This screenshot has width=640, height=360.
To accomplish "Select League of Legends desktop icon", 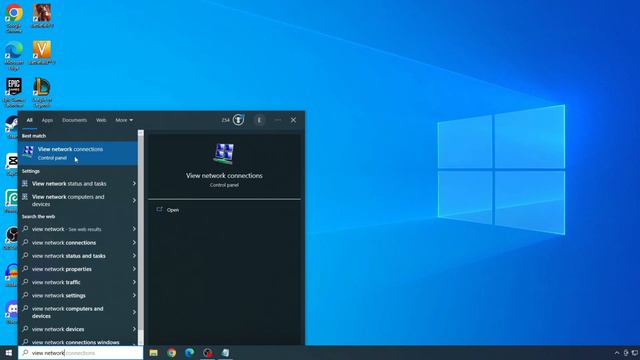I will click(x=42, y=92).
